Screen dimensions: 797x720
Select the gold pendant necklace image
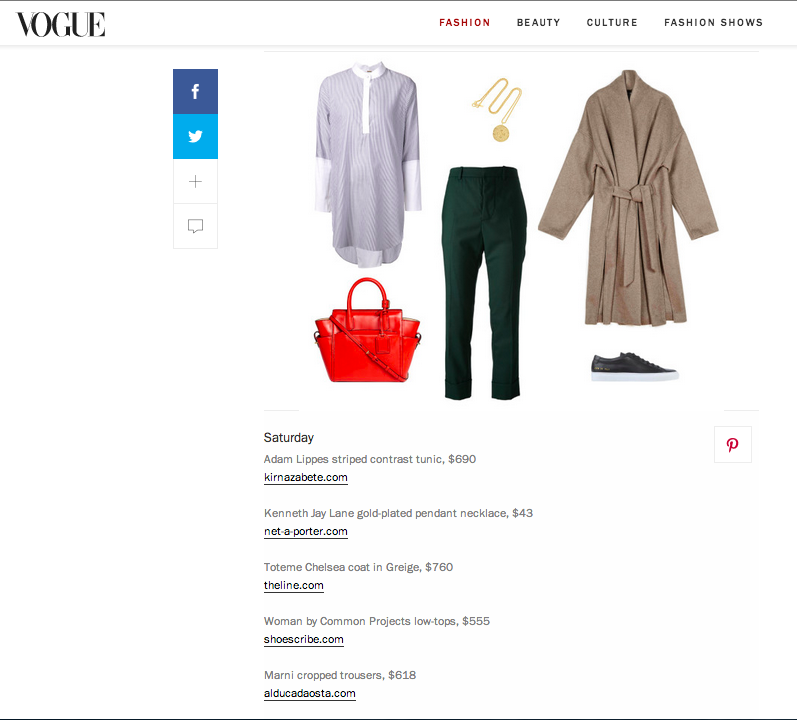[498, 110]
